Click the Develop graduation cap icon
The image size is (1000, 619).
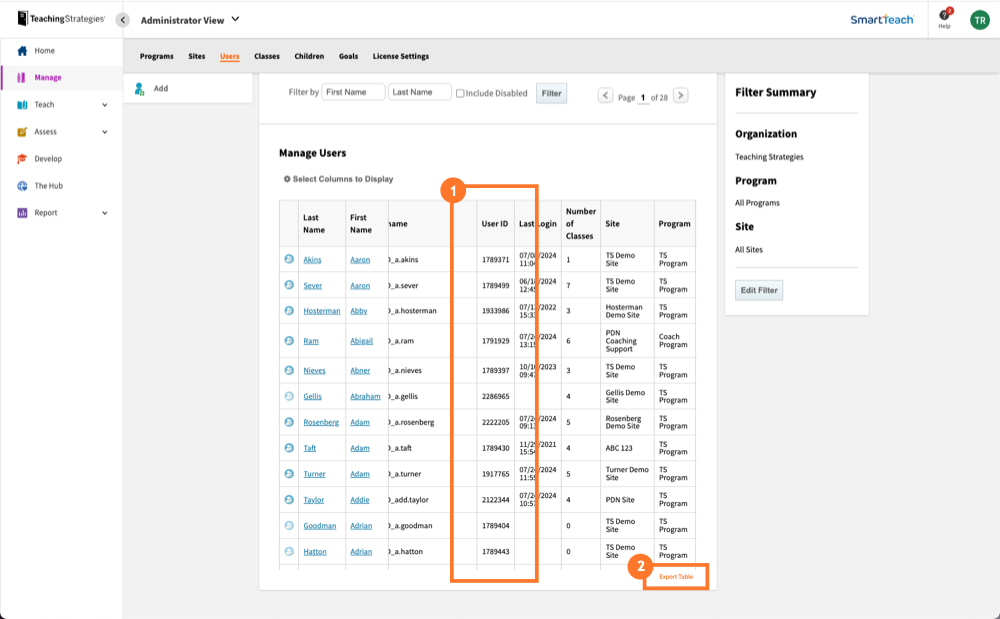click(22, 158)
